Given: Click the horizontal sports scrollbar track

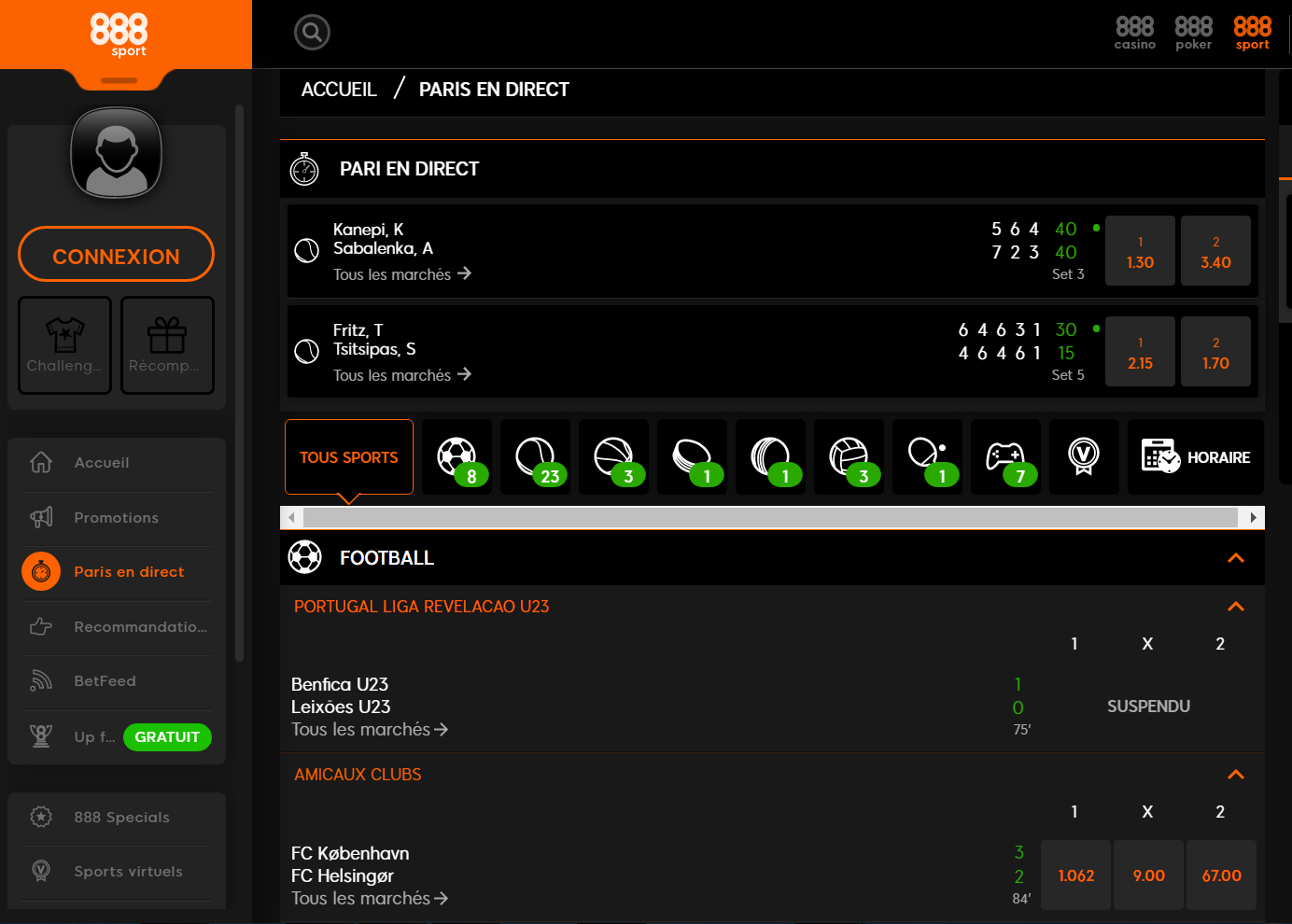Looking at the screenshot, I should [771, 518].
